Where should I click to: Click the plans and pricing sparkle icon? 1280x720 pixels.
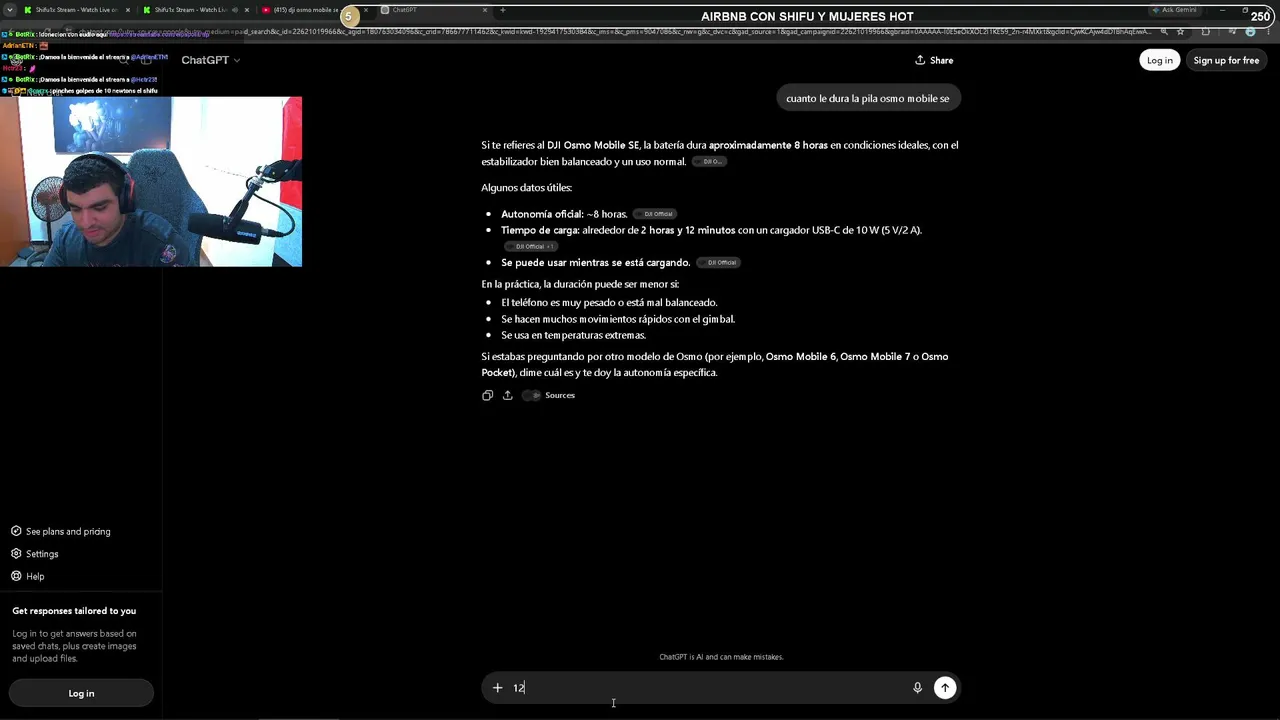pyautogui.click(x=16, y=532)
